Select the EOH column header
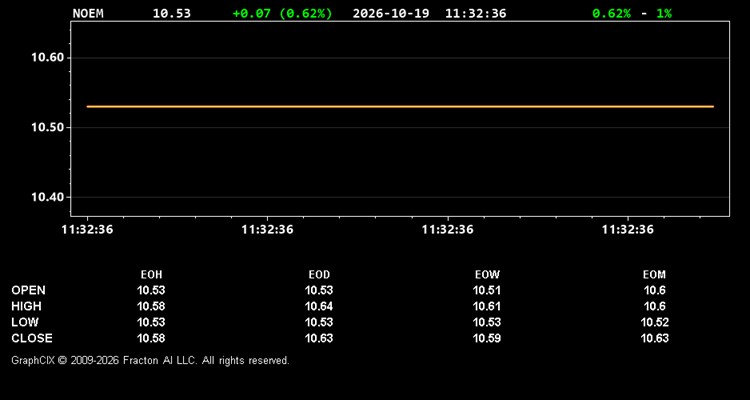This screenshot has width=750, height=400. click(151, 275)
